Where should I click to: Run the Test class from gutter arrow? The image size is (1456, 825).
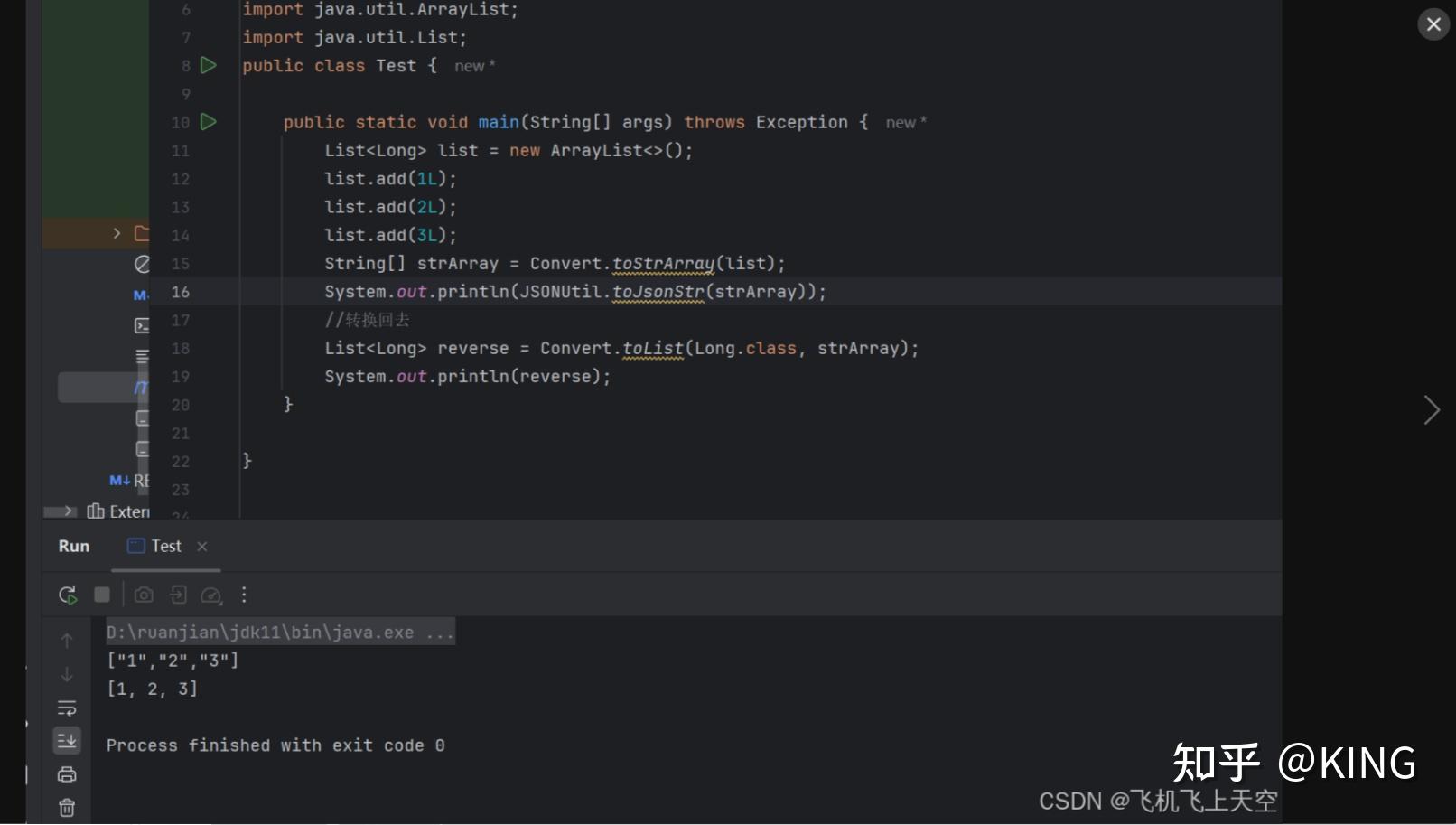pos(209,65)
